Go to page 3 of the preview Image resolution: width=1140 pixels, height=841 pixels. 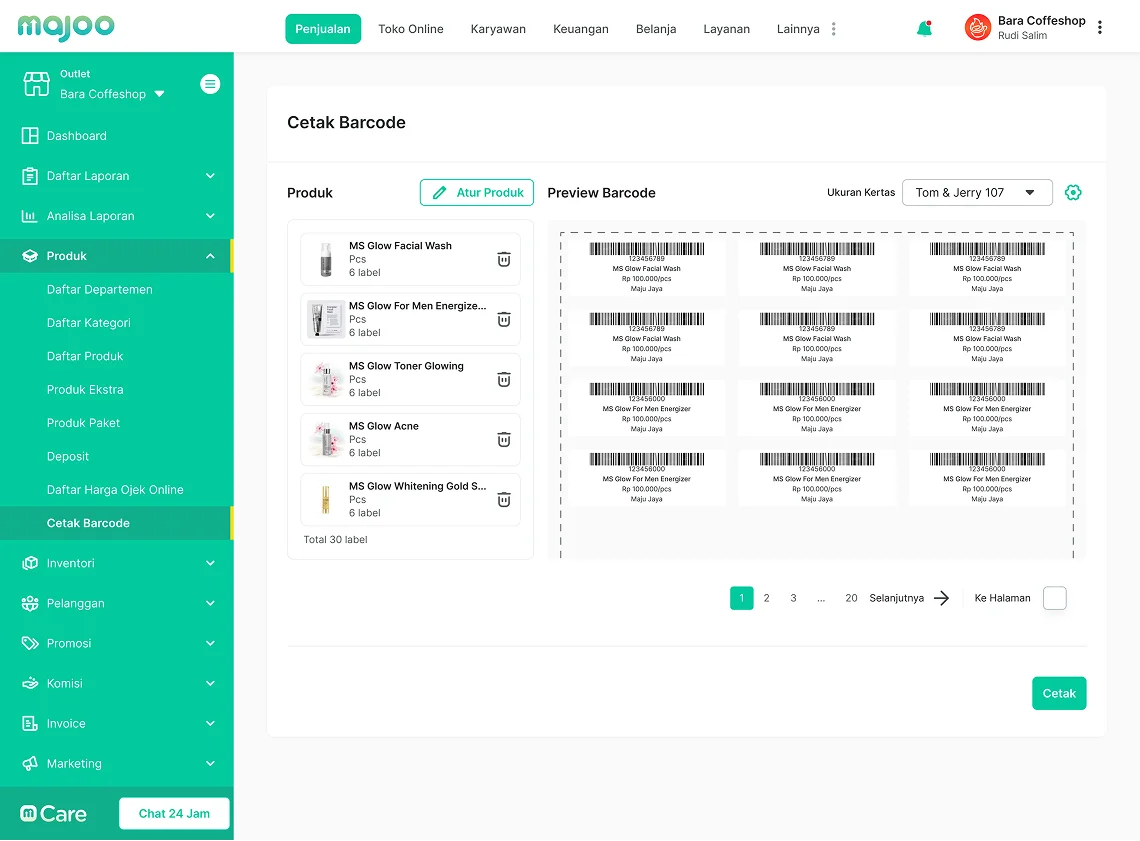click(793, 598)
